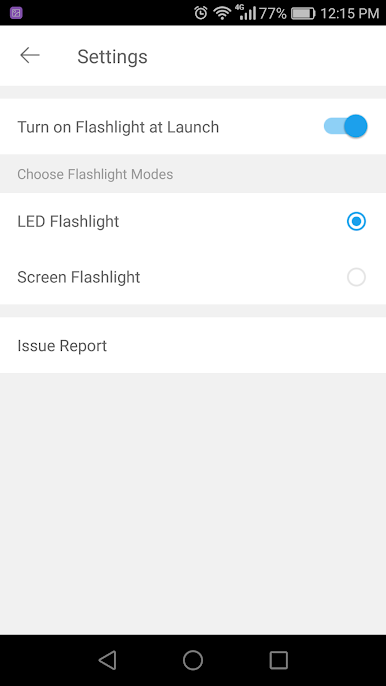Tap Turn on Flashlight at Launch label
Image resolution: width=386 pixels, height=686 pixels.
pyautogui.click(x=118, y=127)
